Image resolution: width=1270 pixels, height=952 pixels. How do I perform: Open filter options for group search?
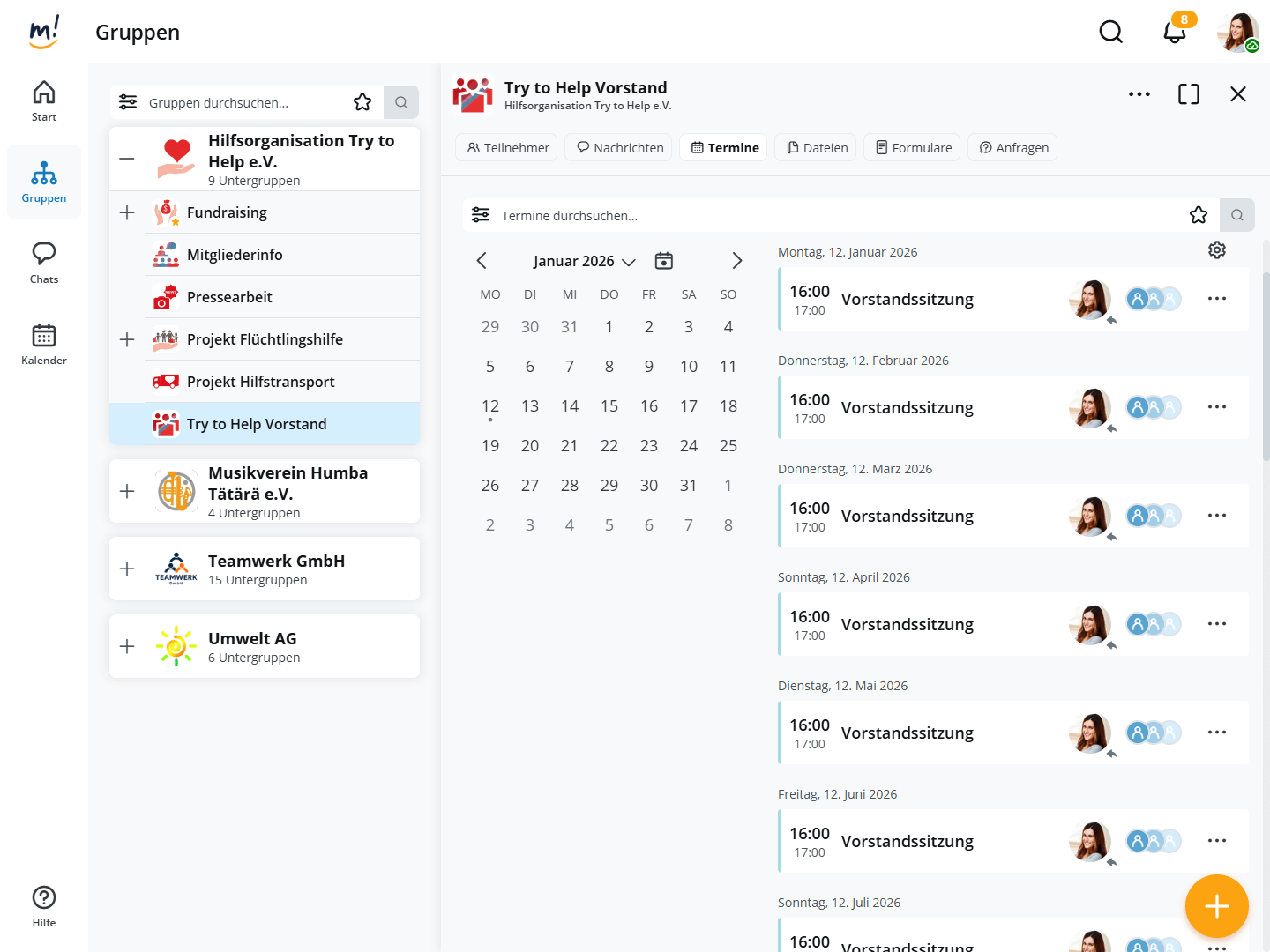128,102
